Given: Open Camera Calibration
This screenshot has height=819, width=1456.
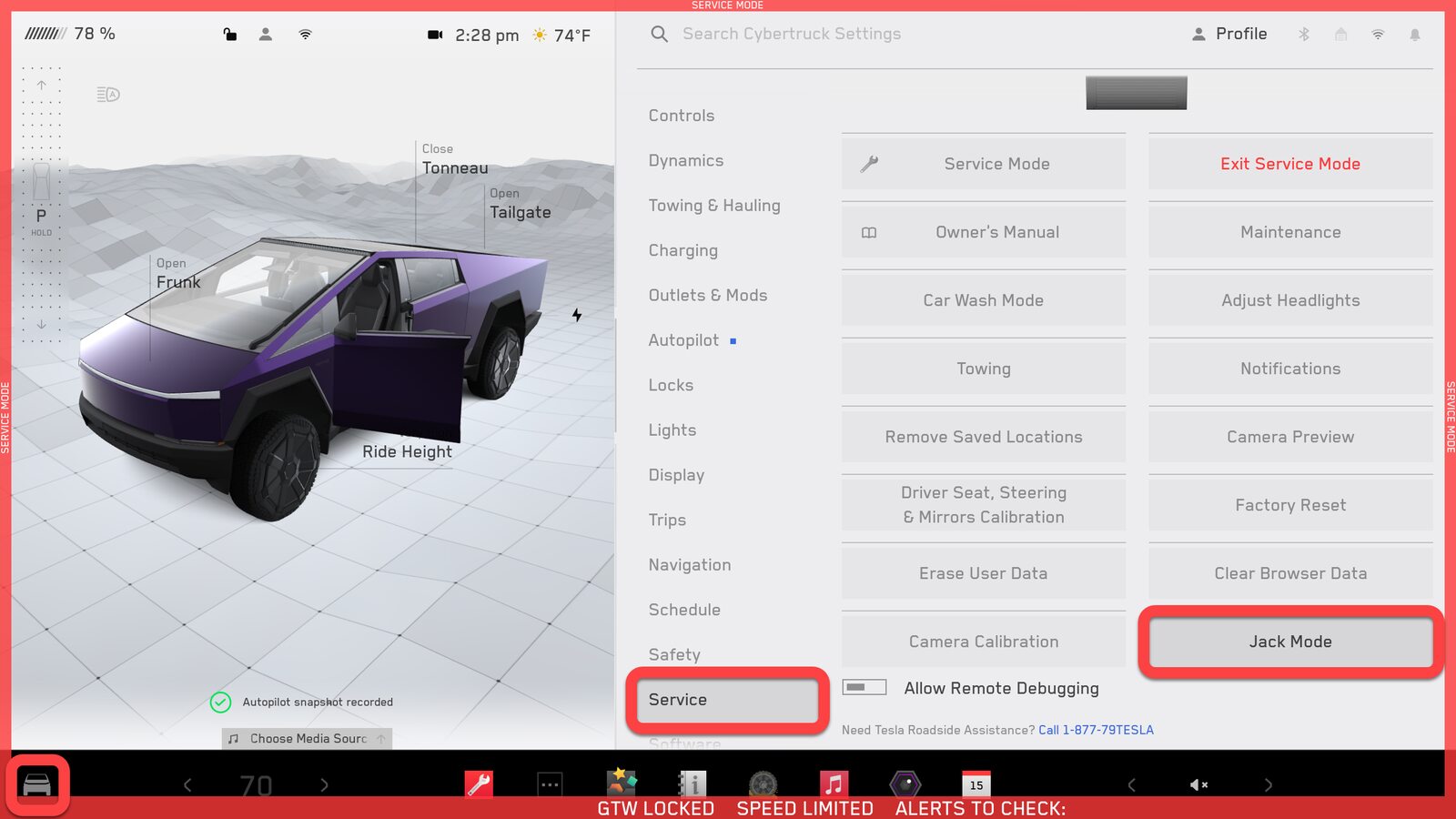Looking at the screenshot, I should click(x=984, y=642).
